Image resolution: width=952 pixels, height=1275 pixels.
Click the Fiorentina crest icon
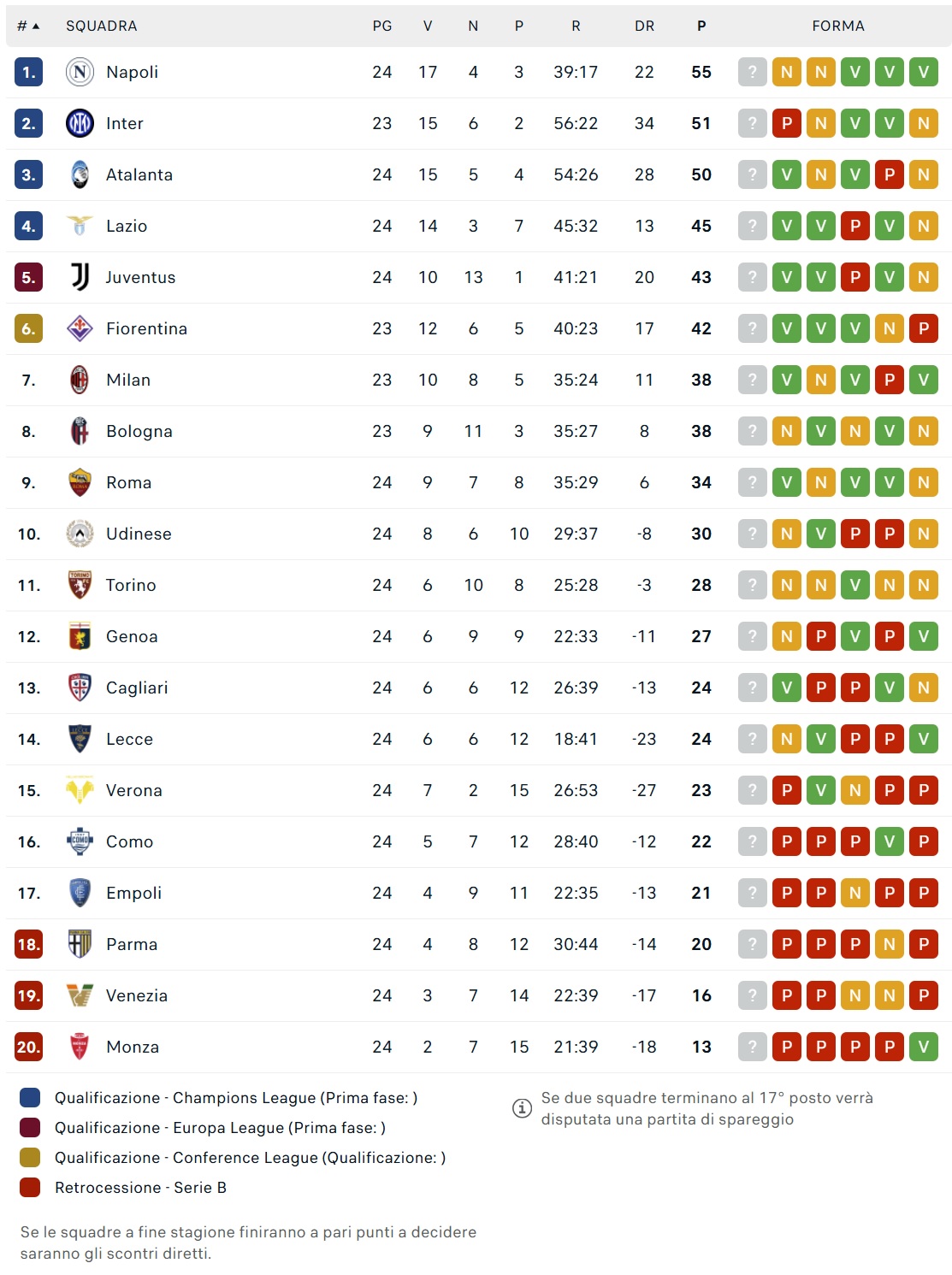pos(80,328)
